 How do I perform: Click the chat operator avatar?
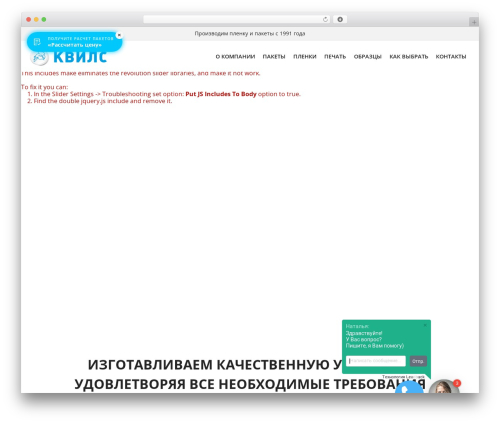[x=444, y=387]
